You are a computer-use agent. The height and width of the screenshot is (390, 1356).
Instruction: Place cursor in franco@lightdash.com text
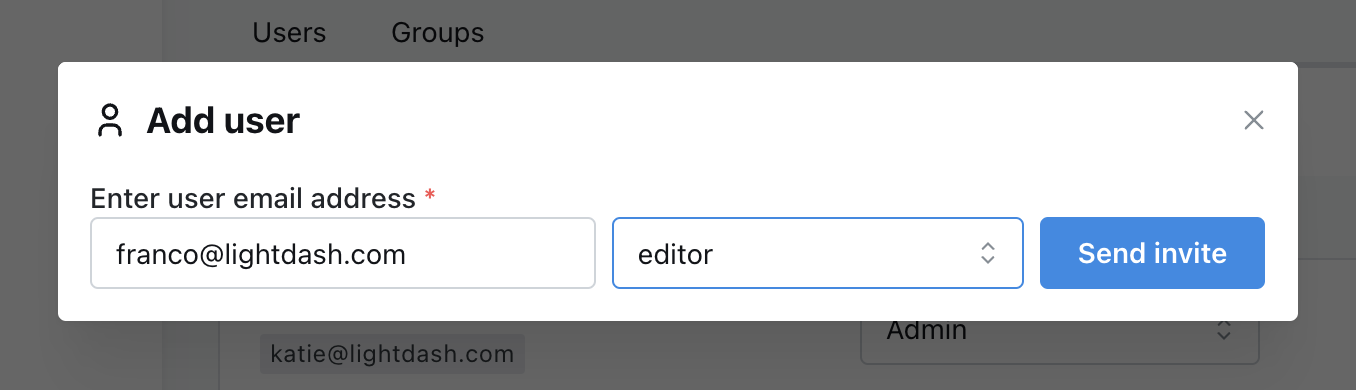(261, 254)
